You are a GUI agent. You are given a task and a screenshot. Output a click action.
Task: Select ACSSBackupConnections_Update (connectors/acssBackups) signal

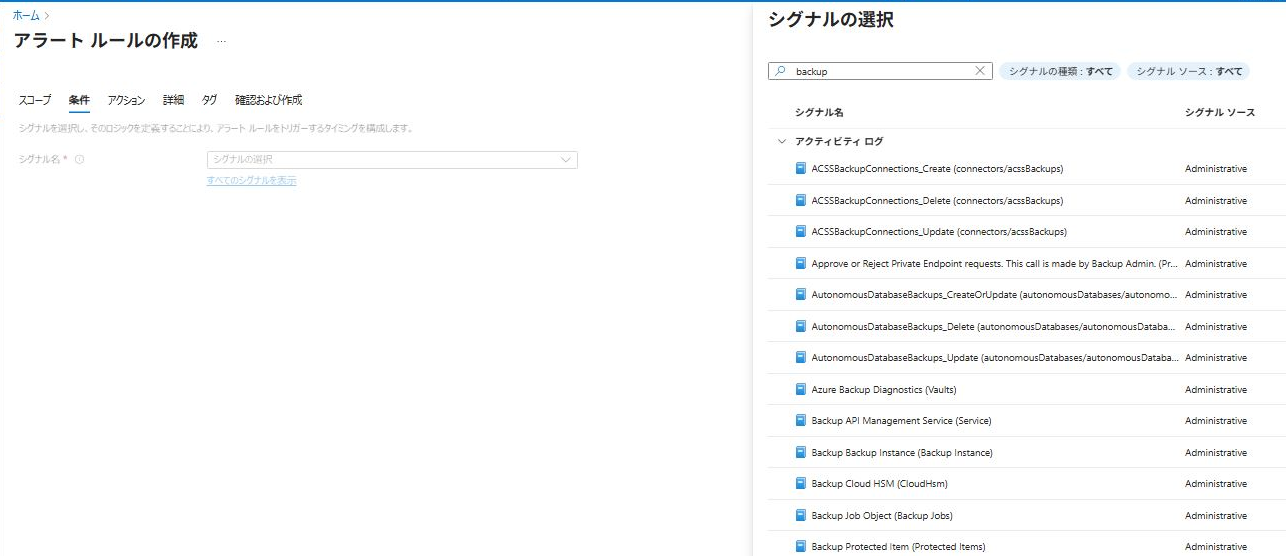click(1026, 232)
